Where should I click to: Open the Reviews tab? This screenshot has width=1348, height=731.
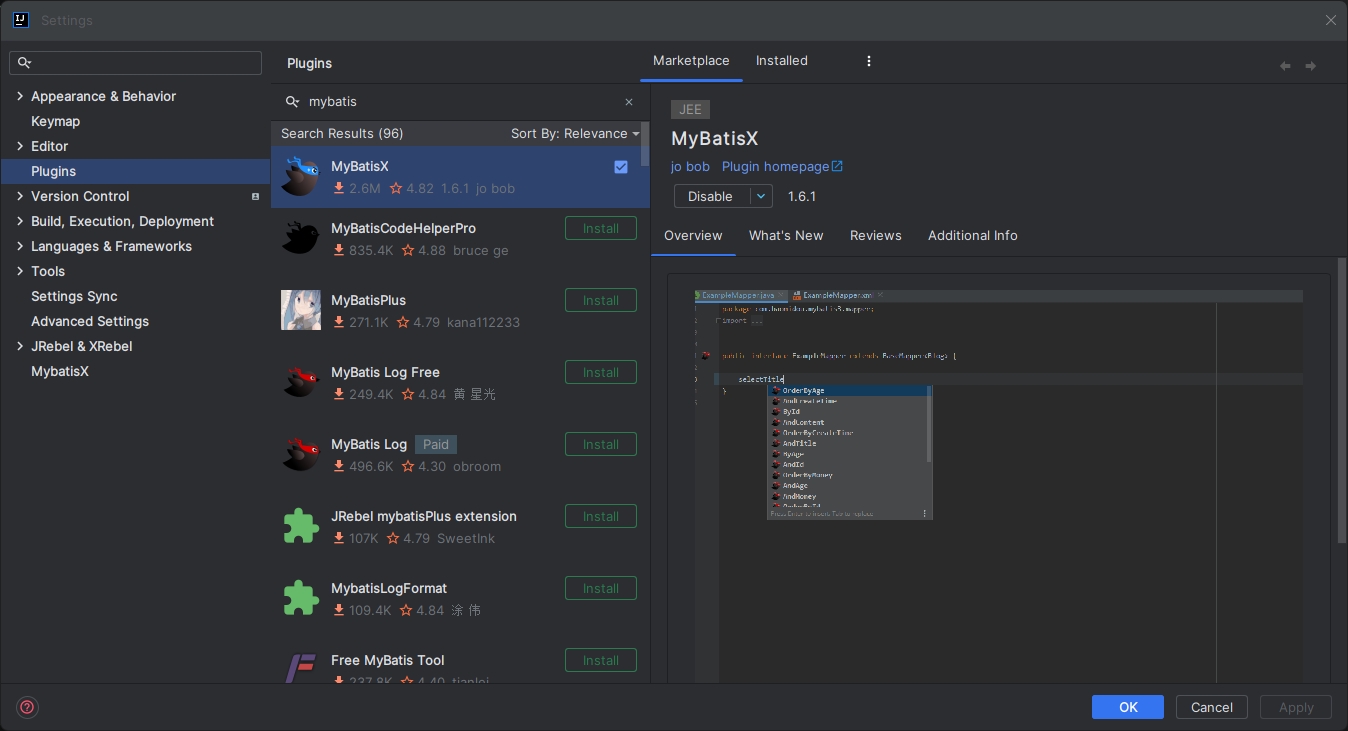(x=876, y=236)
